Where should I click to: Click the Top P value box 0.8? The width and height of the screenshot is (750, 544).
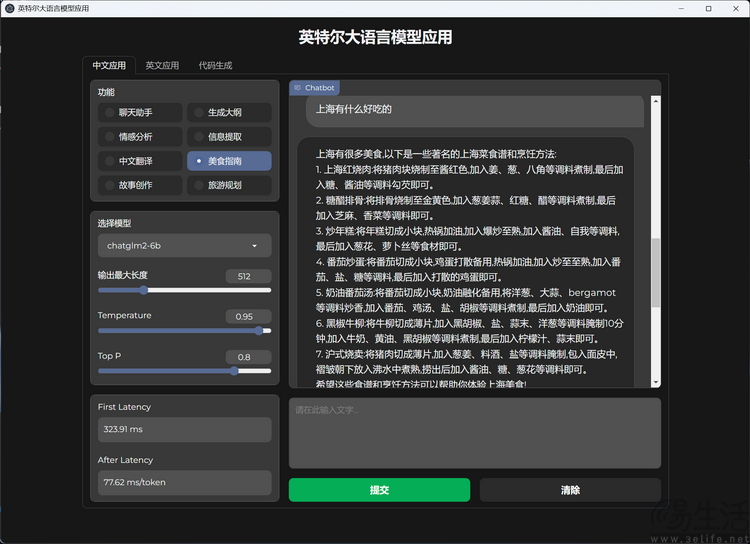[x=248, y=357]
